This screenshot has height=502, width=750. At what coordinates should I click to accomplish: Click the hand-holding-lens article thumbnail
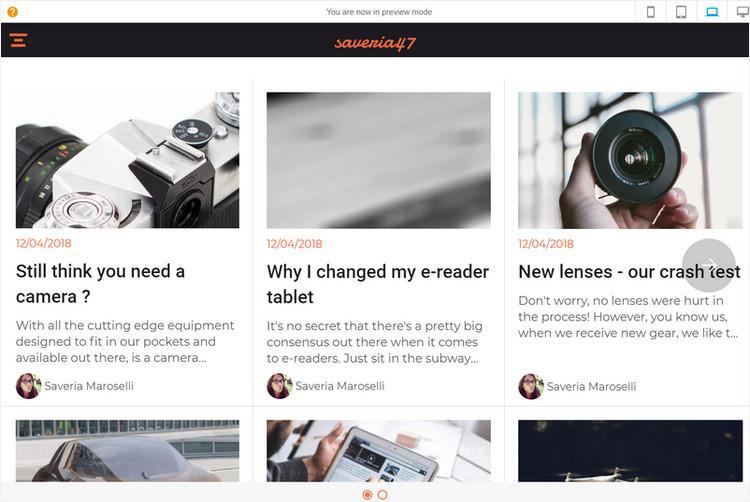[630, 160]
